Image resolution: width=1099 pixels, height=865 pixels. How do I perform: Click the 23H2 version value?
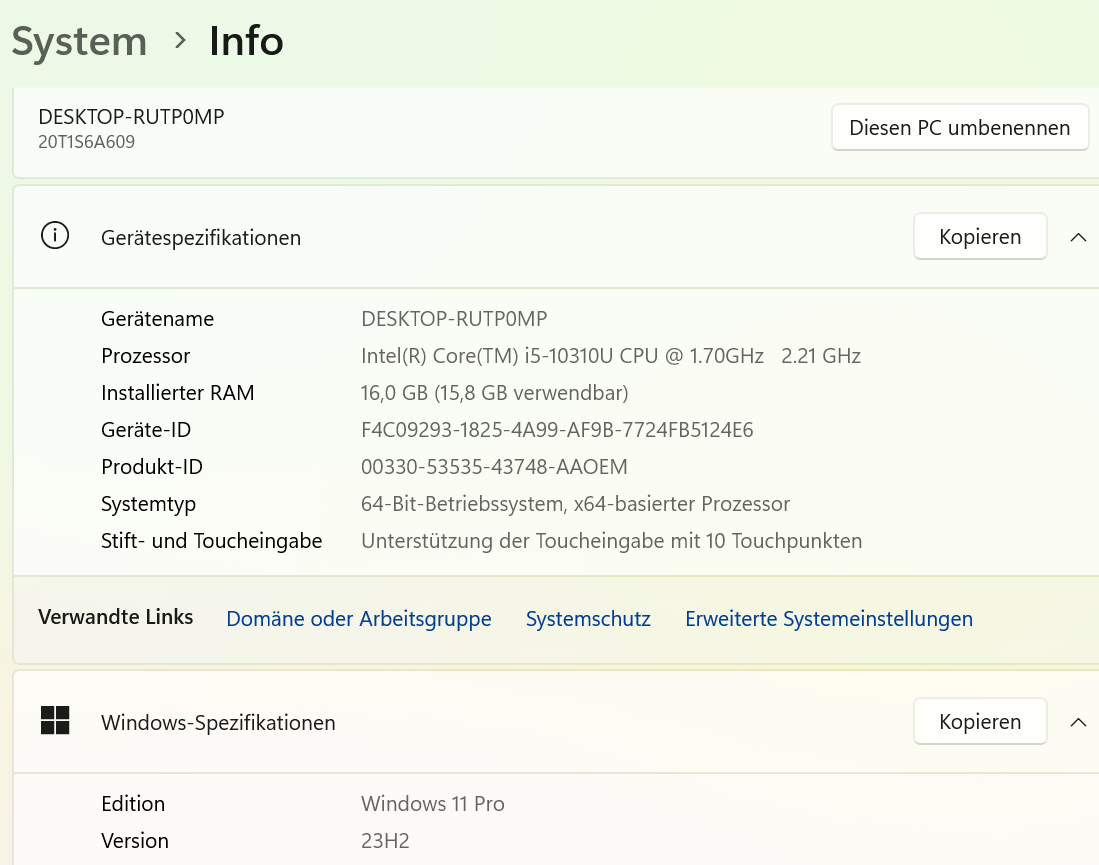pos(385,841)
